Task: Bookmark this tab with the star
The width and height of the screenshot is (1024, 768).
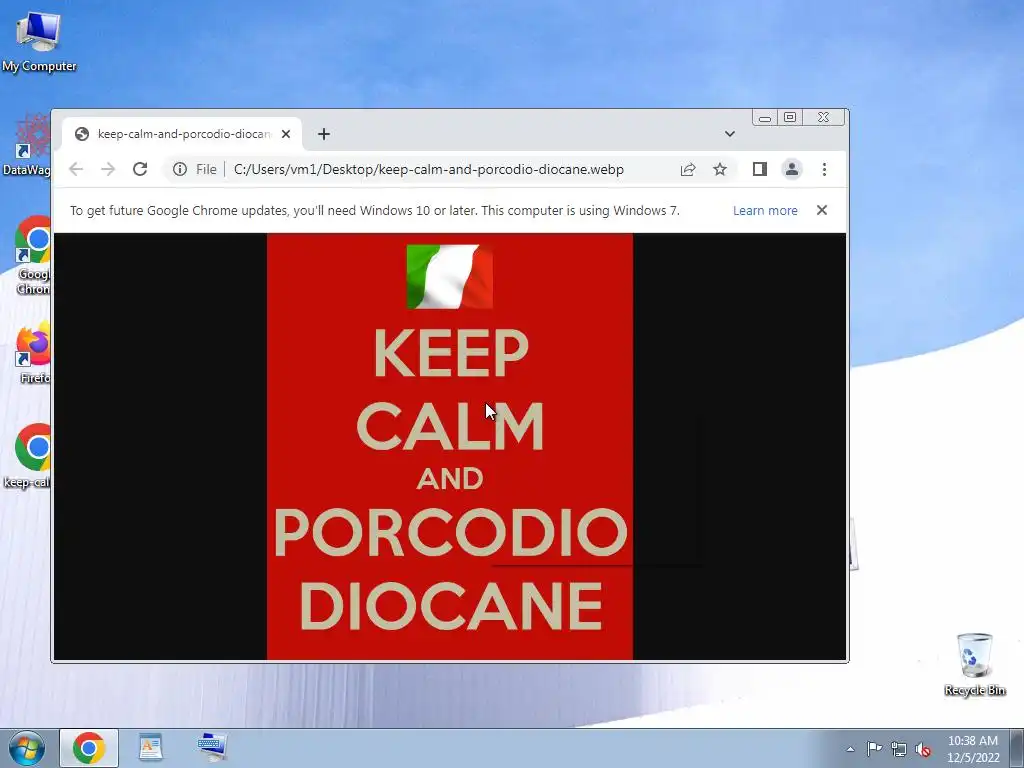Action: coord(720,169)
